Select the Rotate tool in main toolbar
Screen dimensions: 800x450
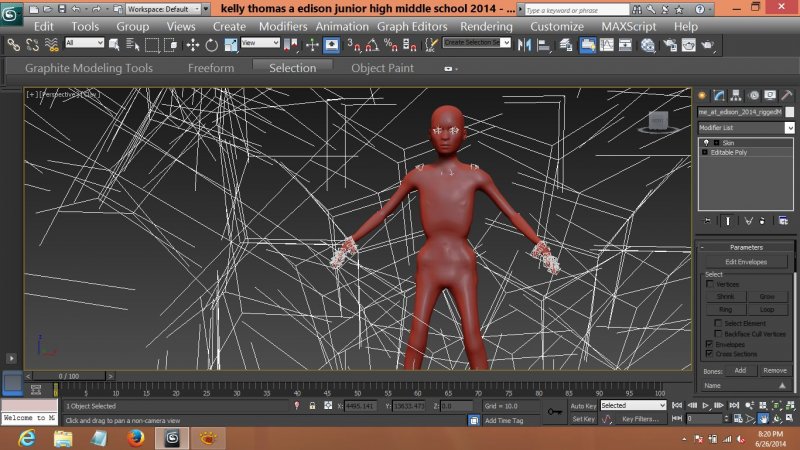[212, 45]
